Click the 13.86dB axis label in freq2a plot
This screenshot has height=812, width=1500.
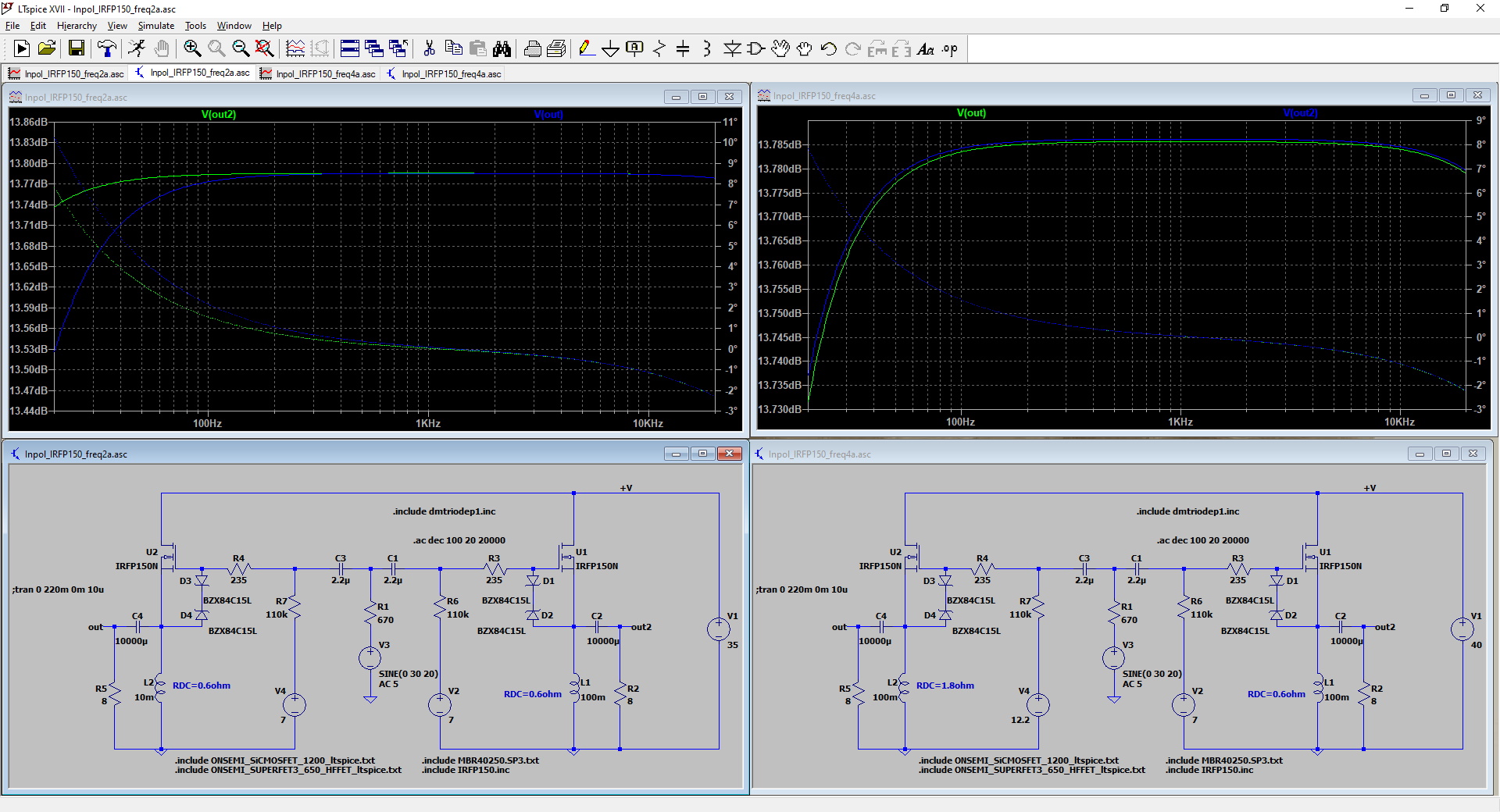28,122
